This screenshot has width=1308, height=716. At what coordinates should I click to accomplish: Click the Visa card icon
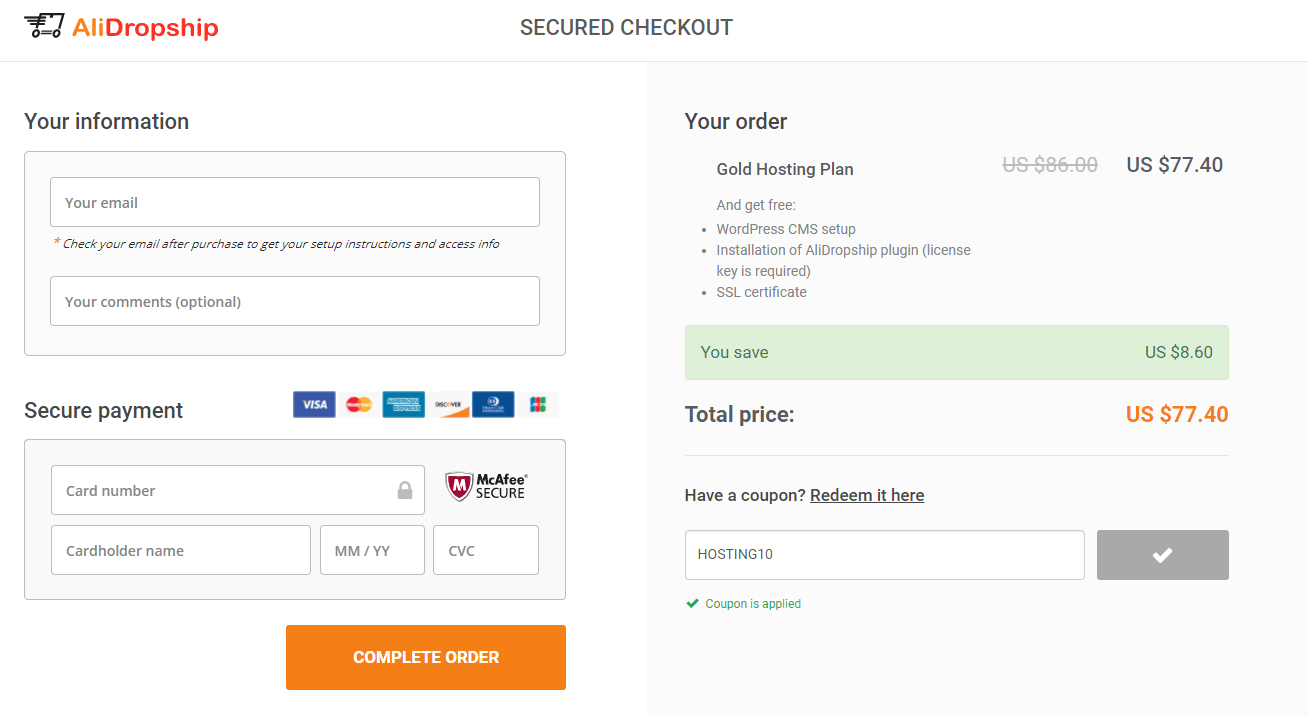click(314, 404)
